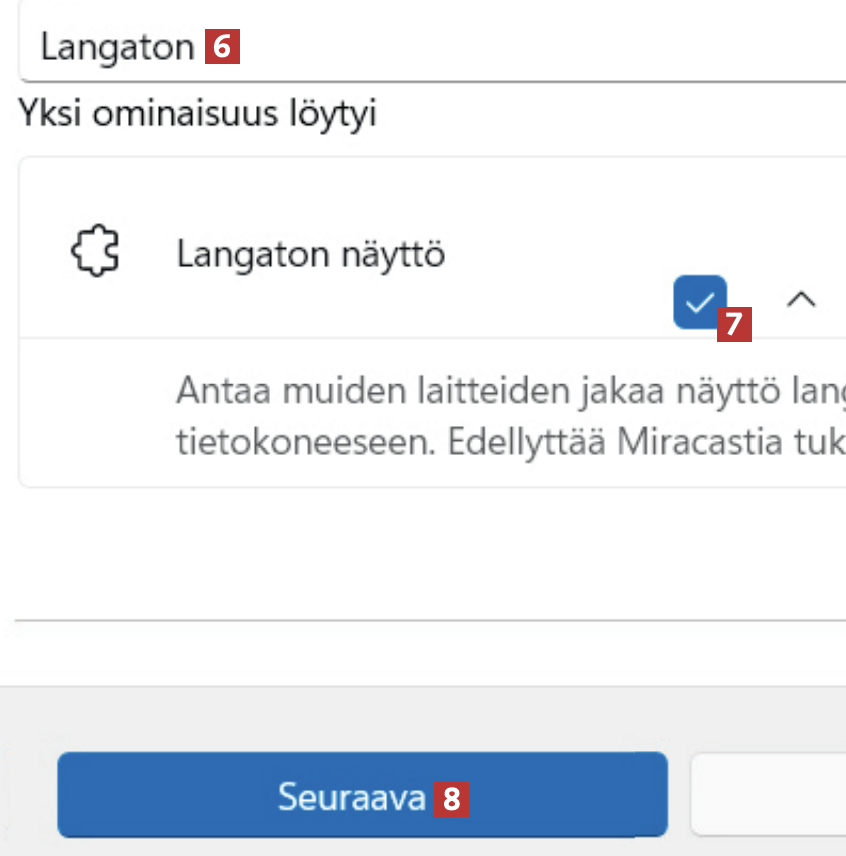Viewport: 846px width, 856px height.
Task: Click the Yksi ominaisuus löytyi result text
Action: (x=197, y=114)
